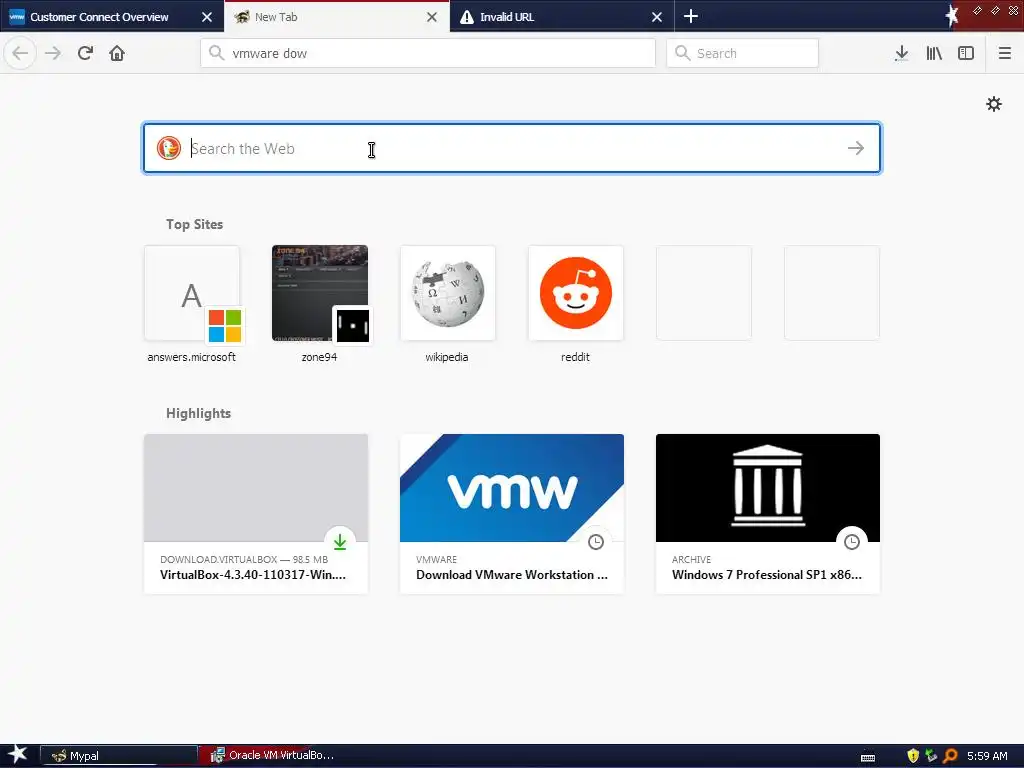Click the yellow shield tray icon
This screenshot has height=768, width=1024.
click(913, 756)
